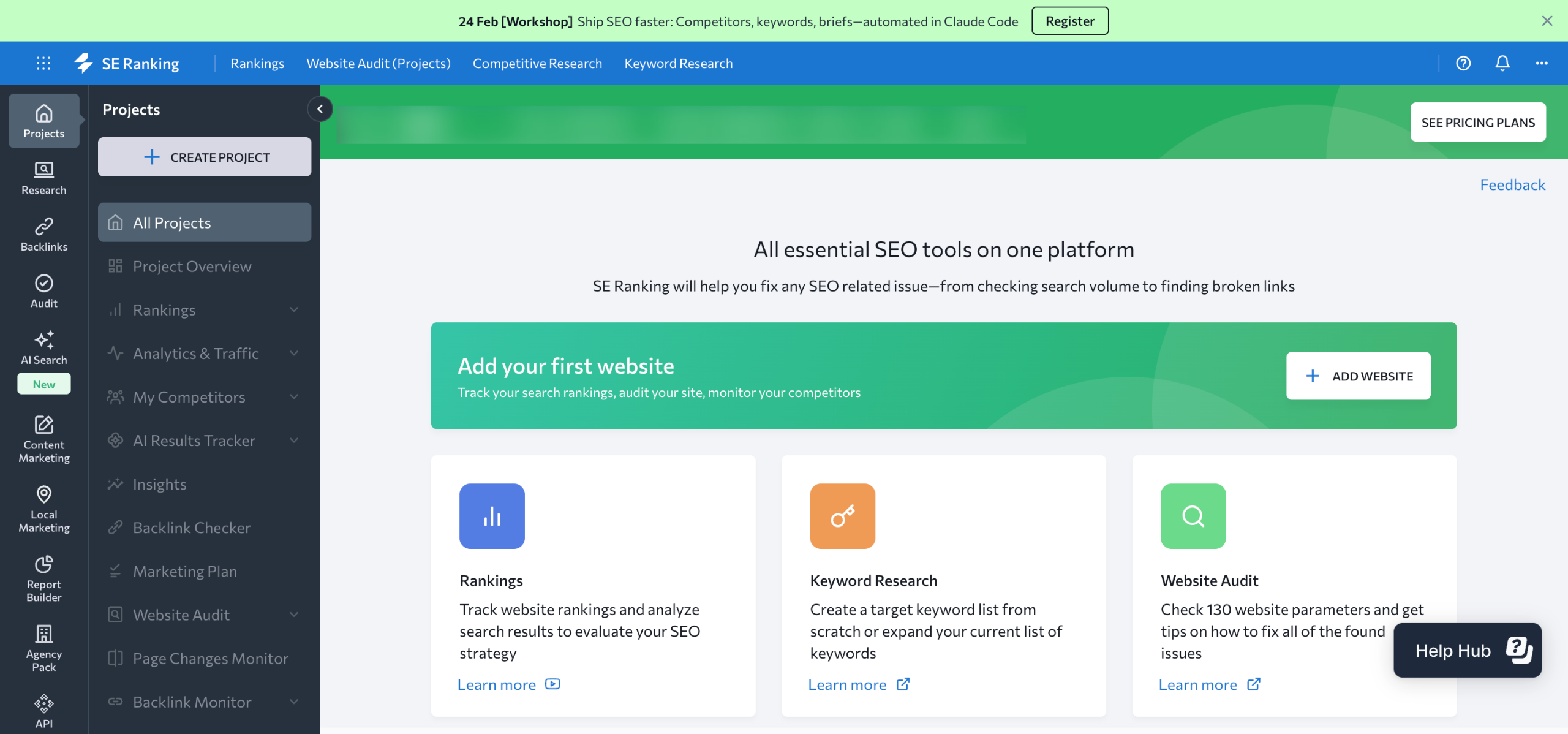This screenshot has height=734, width=1568.
Task: Click the Feedback link
Action: (1512, 184)
